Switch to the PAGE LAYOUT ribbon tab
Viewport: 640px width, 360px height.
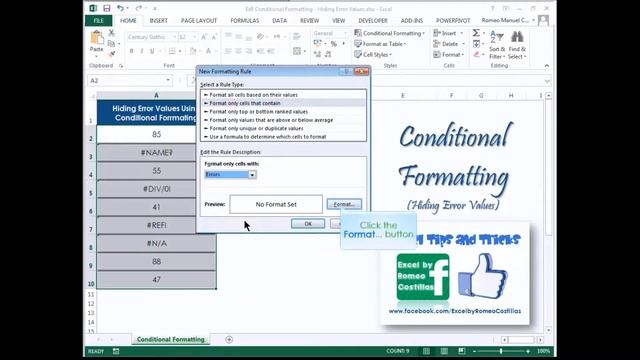(199, 20)
